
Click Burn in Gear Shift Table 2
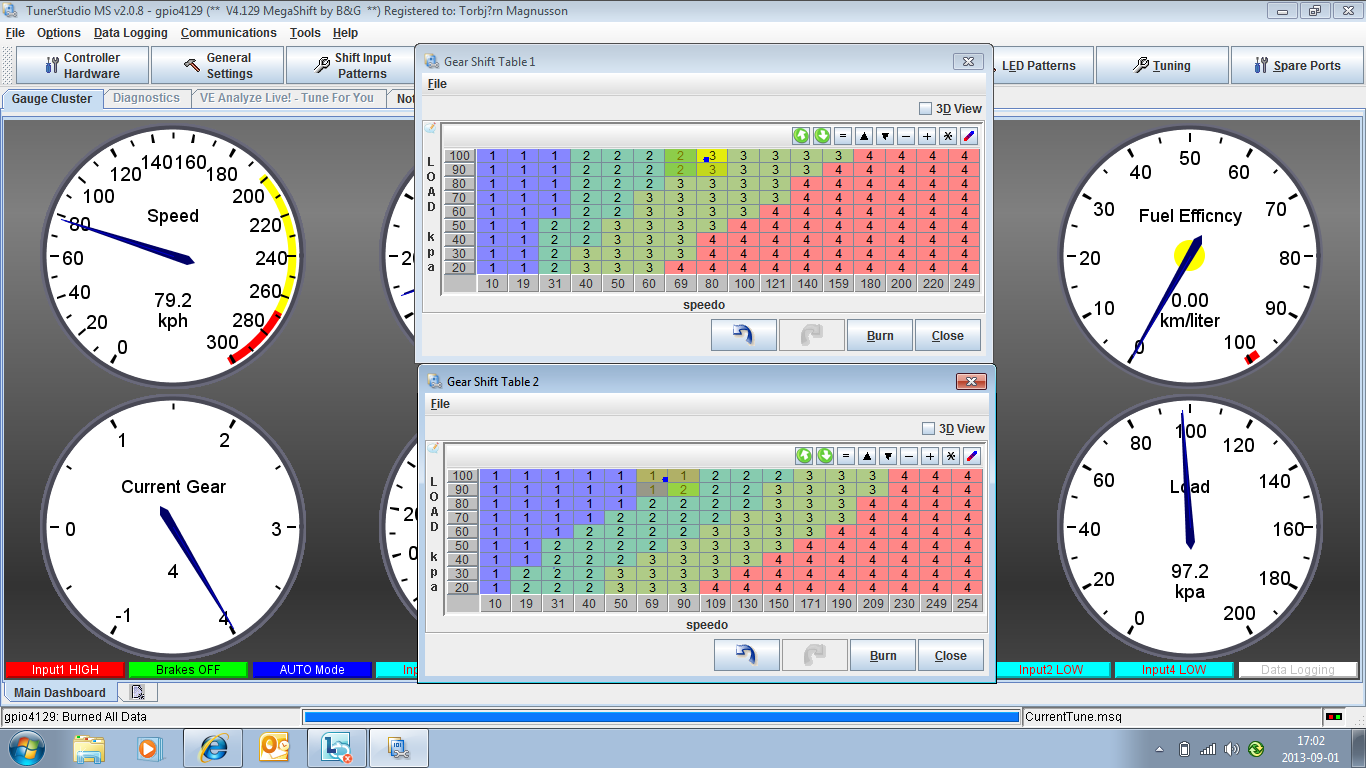pos(883,655)
